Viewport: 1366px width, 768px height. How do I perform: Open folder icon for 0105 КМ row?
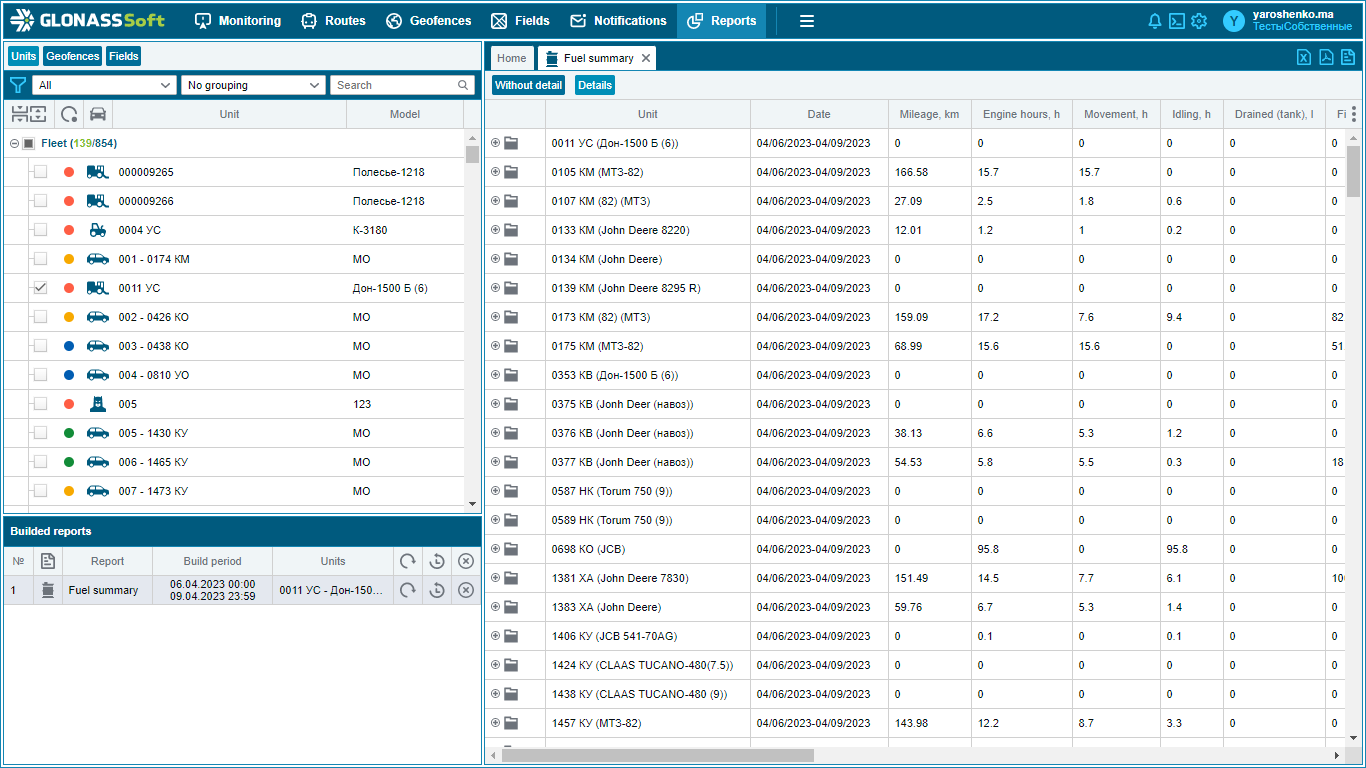coord(511,172)
